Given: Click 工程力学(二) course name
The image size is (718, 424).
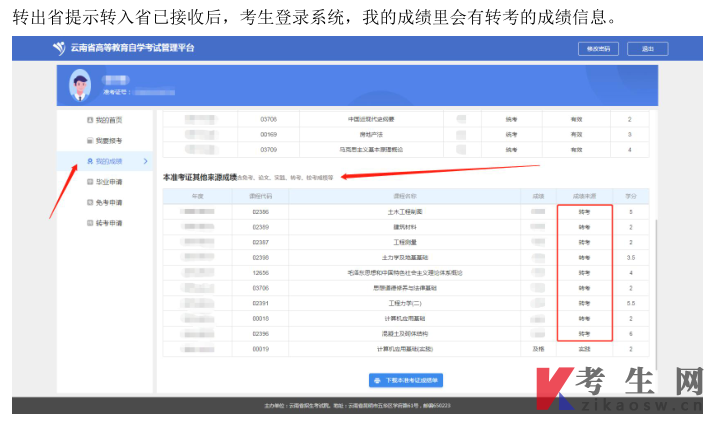Looking at the screenshot, I should (x=405, y=303).
